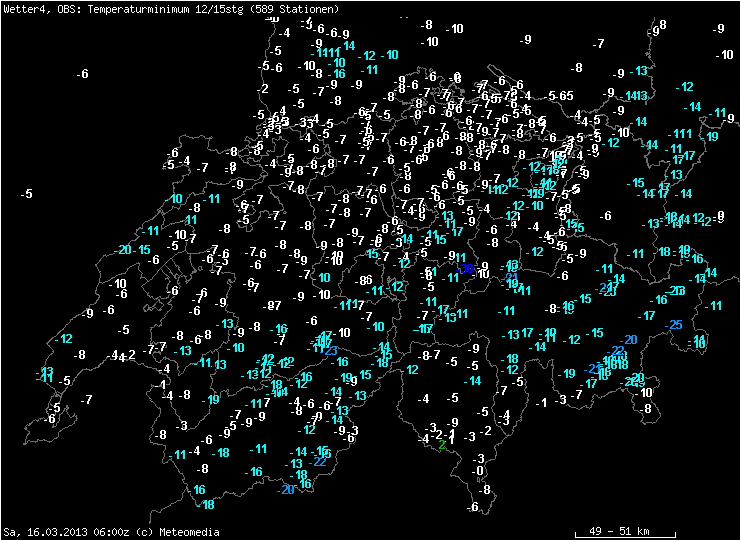Click the "49 - 51 km" scale label
Image resolution: width=740 pixels, height=540 pixels.
tap(619, 532)
